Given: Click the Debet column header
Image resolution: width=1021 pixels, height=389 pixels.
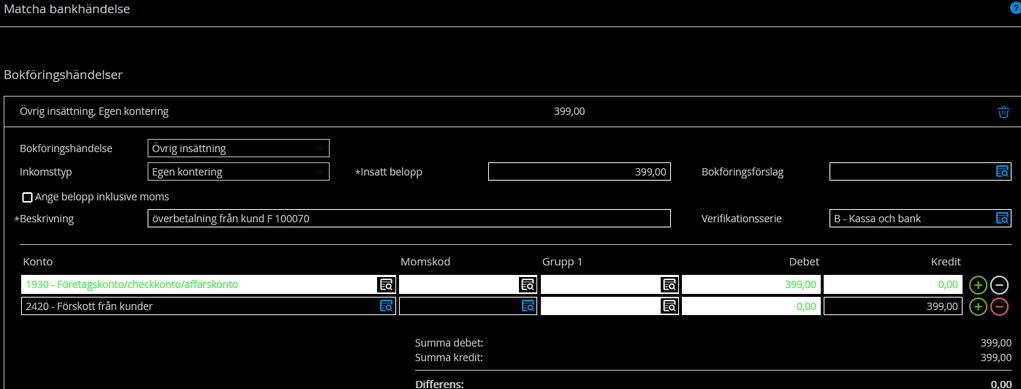Looking at the screenshot, I should tap(803, 262).
